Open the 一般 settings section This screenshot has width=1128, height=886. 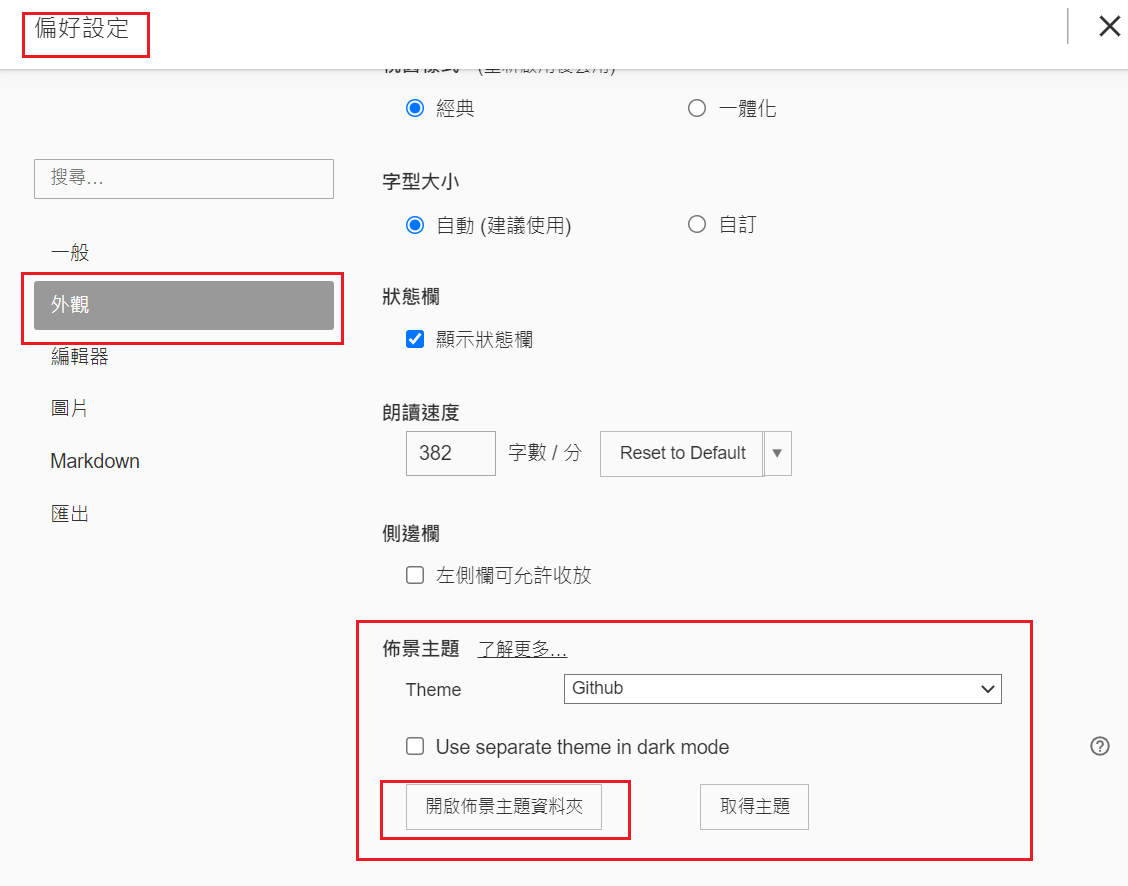70,253
